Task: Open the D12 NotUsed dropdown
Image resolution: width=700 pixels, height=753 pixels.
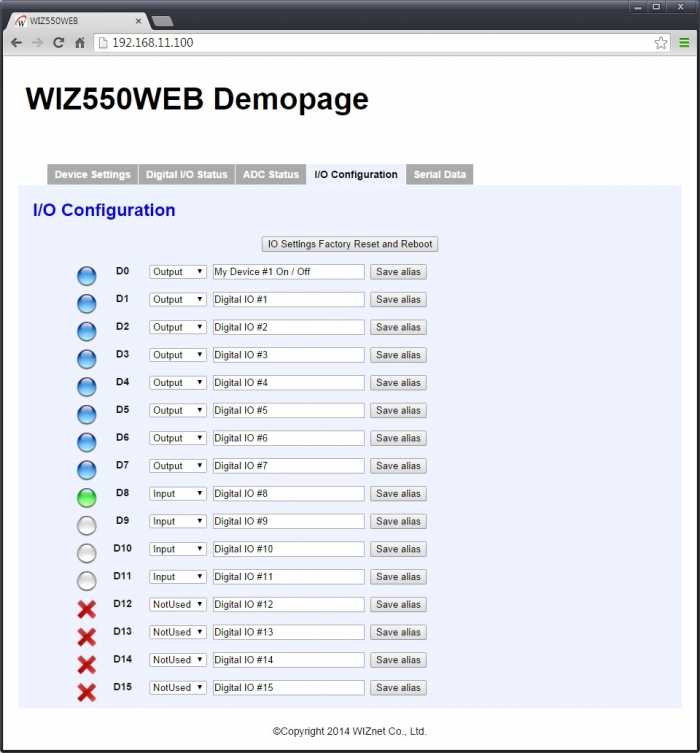Action: [x=178, y=605]
